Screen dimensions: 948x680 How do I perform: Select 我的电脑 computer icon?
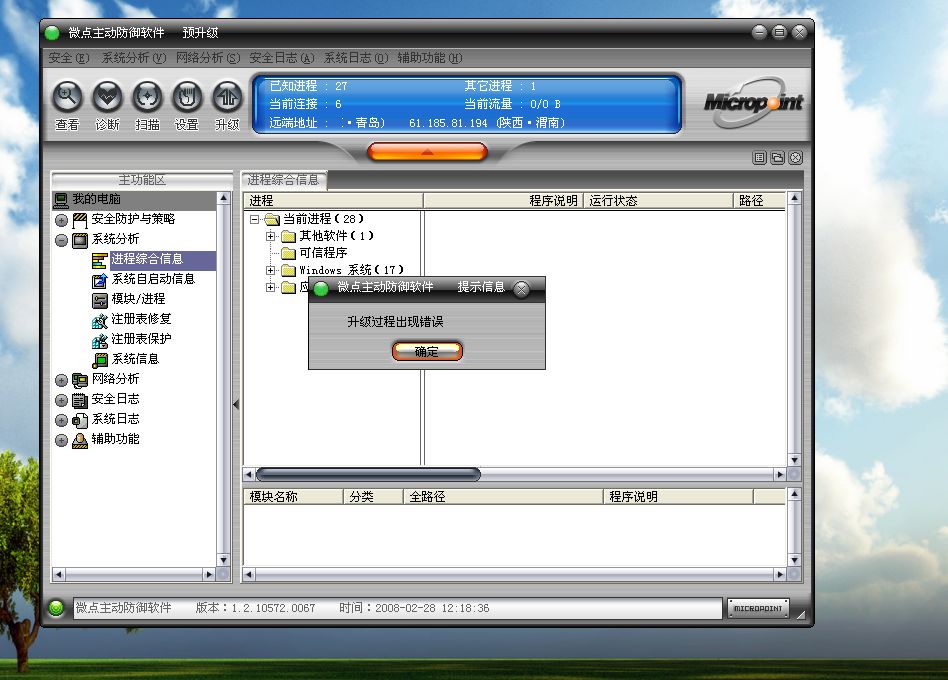tap(60, 199)
